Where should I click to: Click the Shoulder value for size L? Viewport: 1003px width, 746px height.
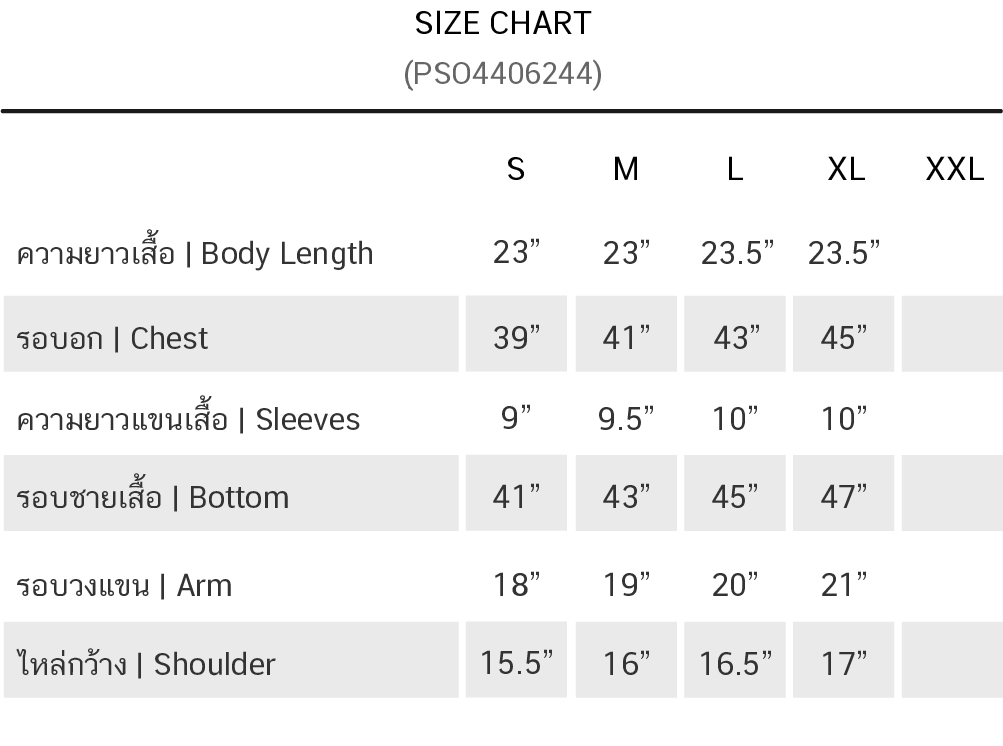tap(736, 663)
